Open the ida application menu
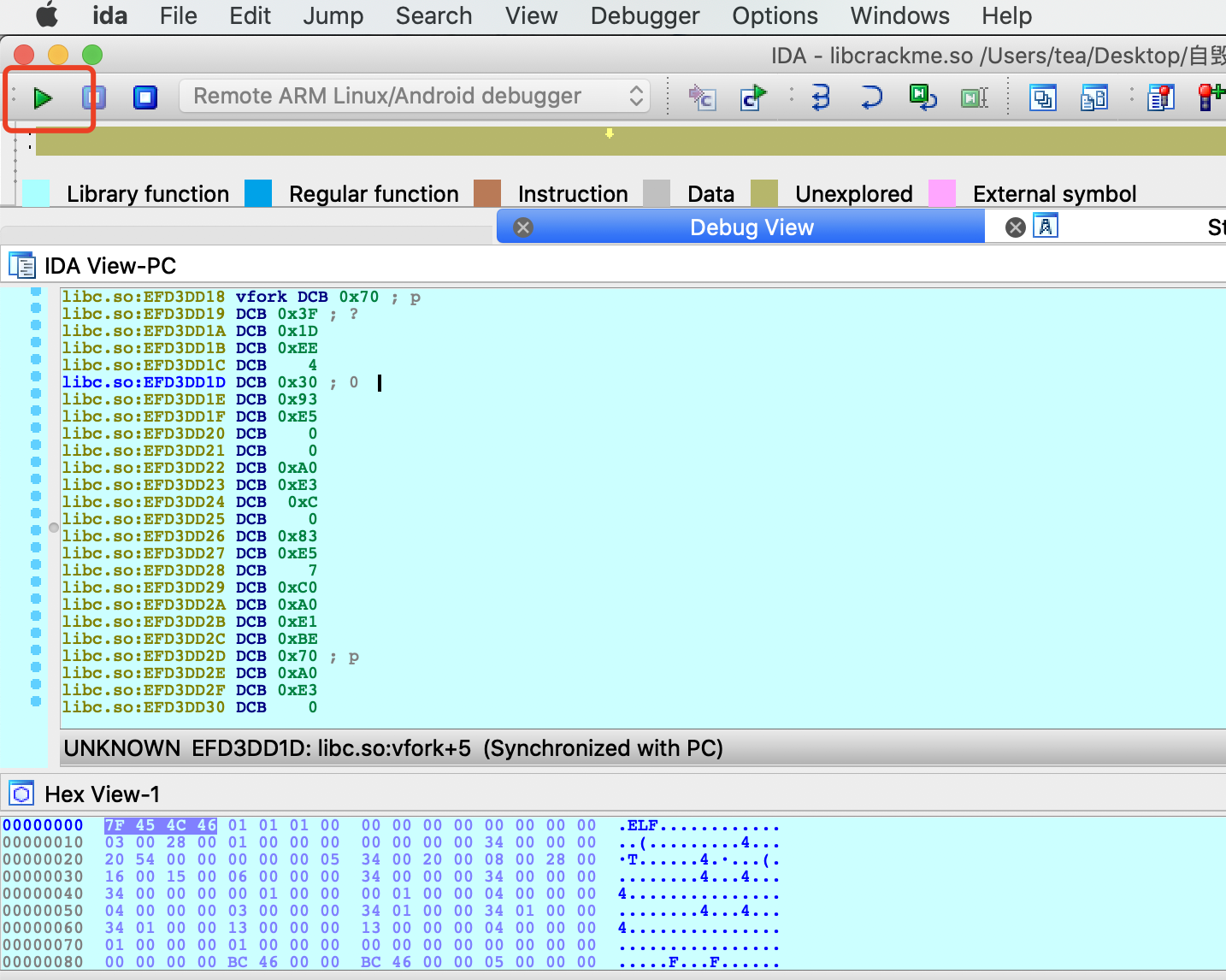Viewport: 1226px width, 980px height. [109, 15]
